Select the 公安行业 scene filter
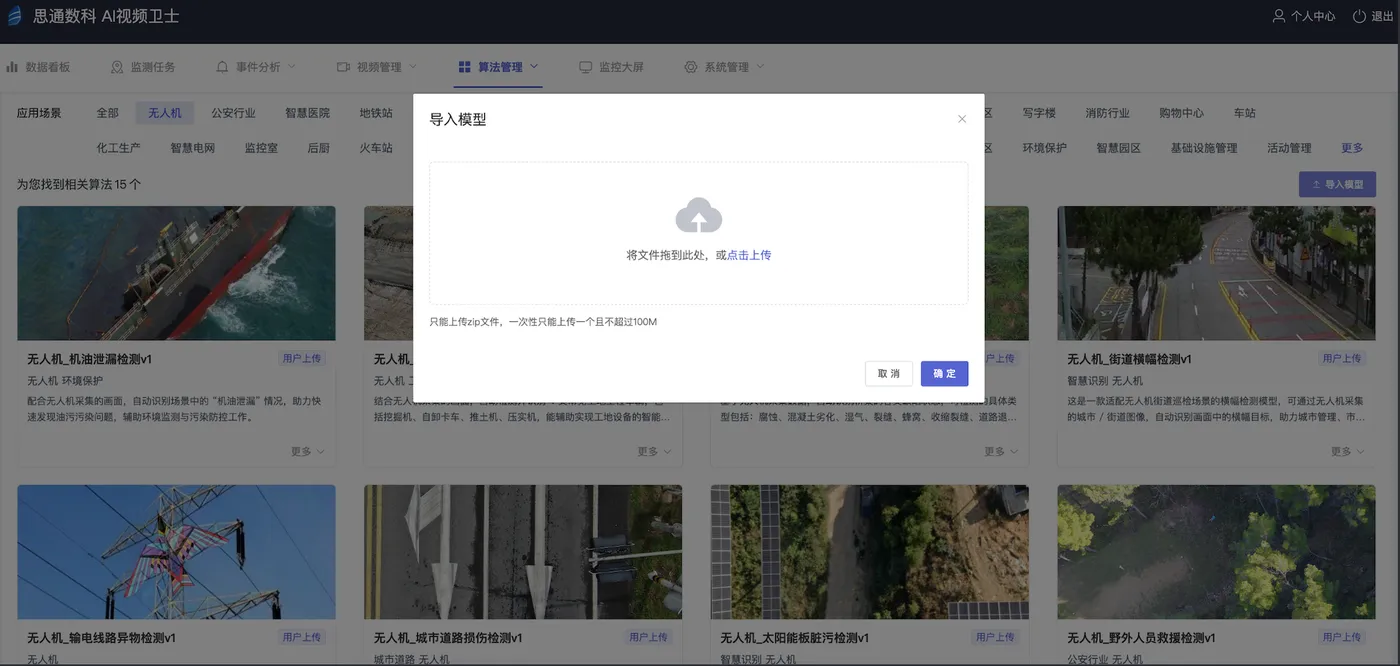This screenshot has width=1400, height=666. [x=233, y=113]
